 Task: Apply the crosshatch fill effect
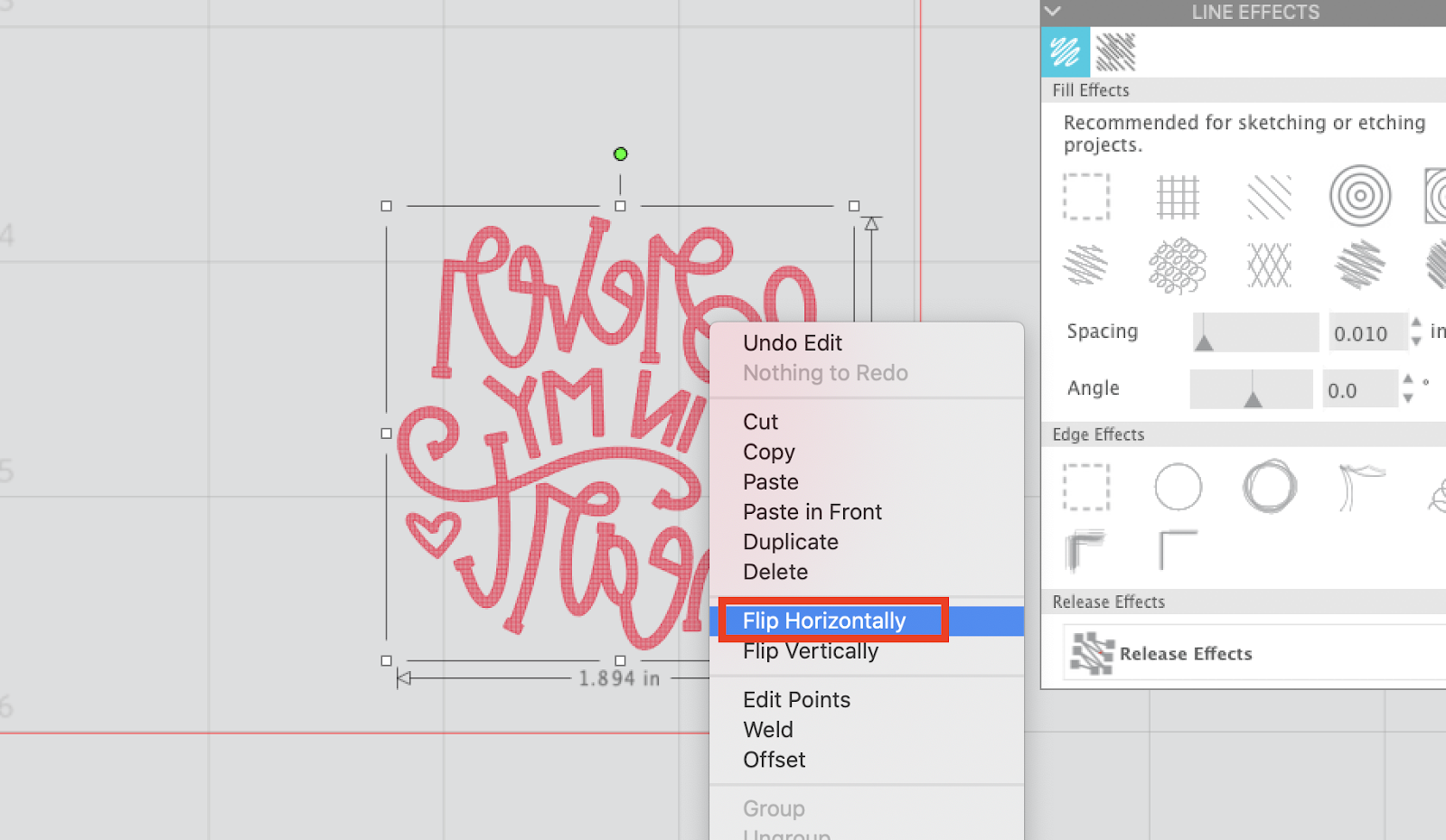[1270, 265]
